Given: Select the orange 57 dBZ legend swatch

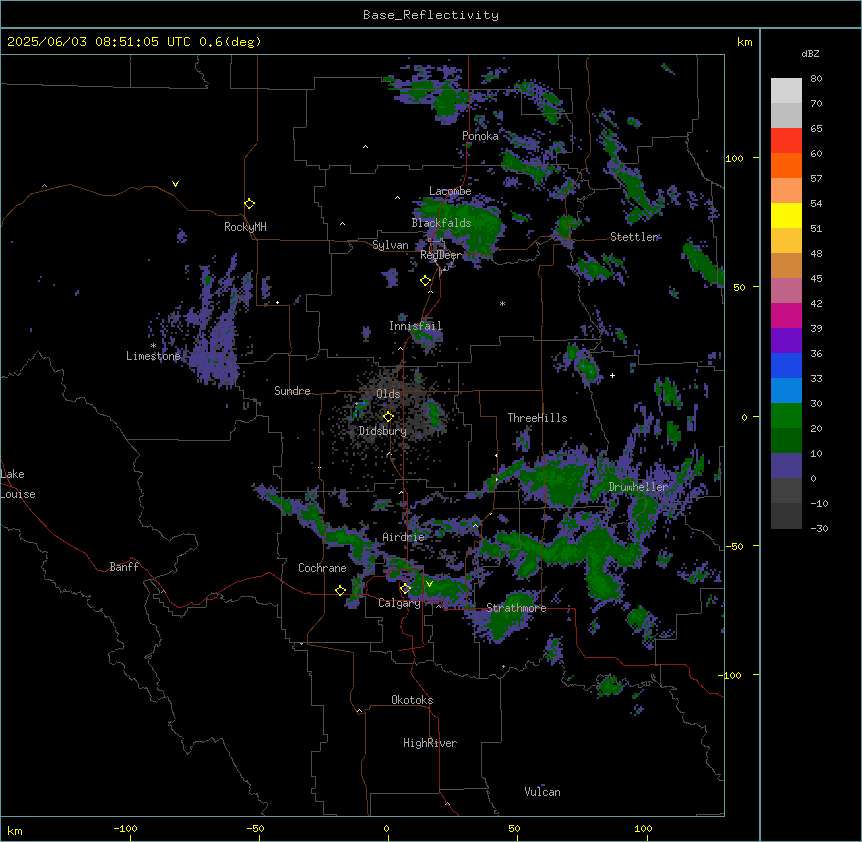Looking at the screenshot, I should click(786, 165).
